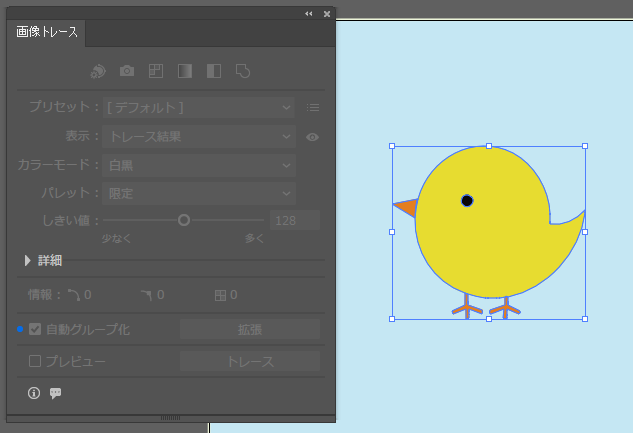Click the Auto-Color preset icon
The height and width of the screenshot is (433, 633).
[x=98, y=71]
